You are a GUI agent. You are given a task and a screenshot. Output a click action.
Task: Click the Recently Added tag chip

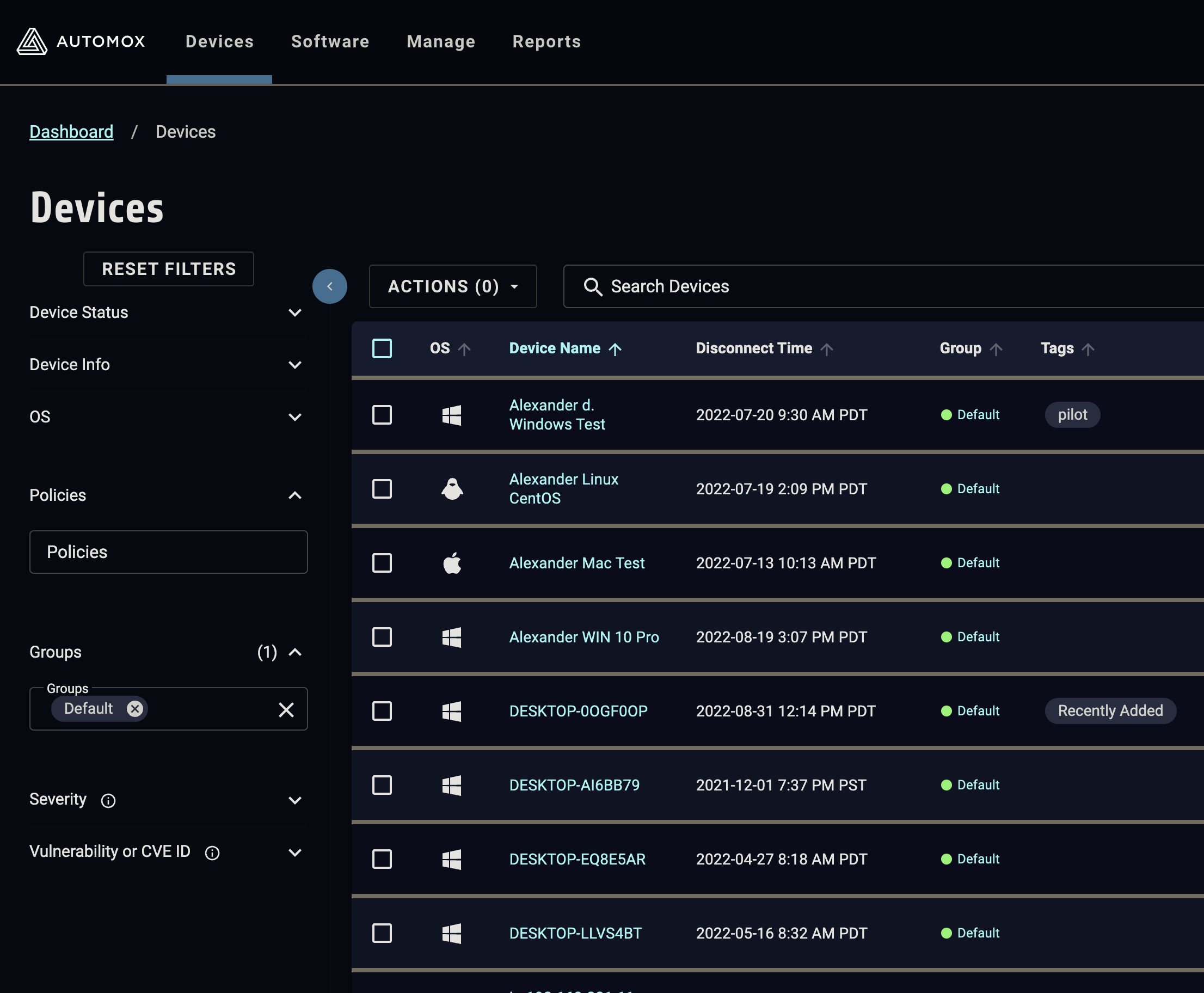click(x=1110, y=711)
